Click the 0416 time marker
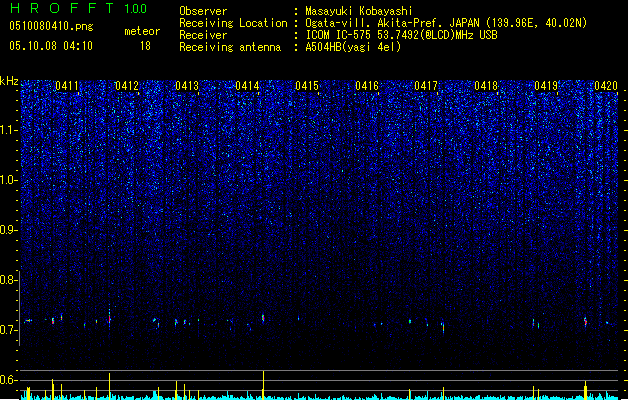The height and width of the screenshot is (400, 629). pos(367,86)
